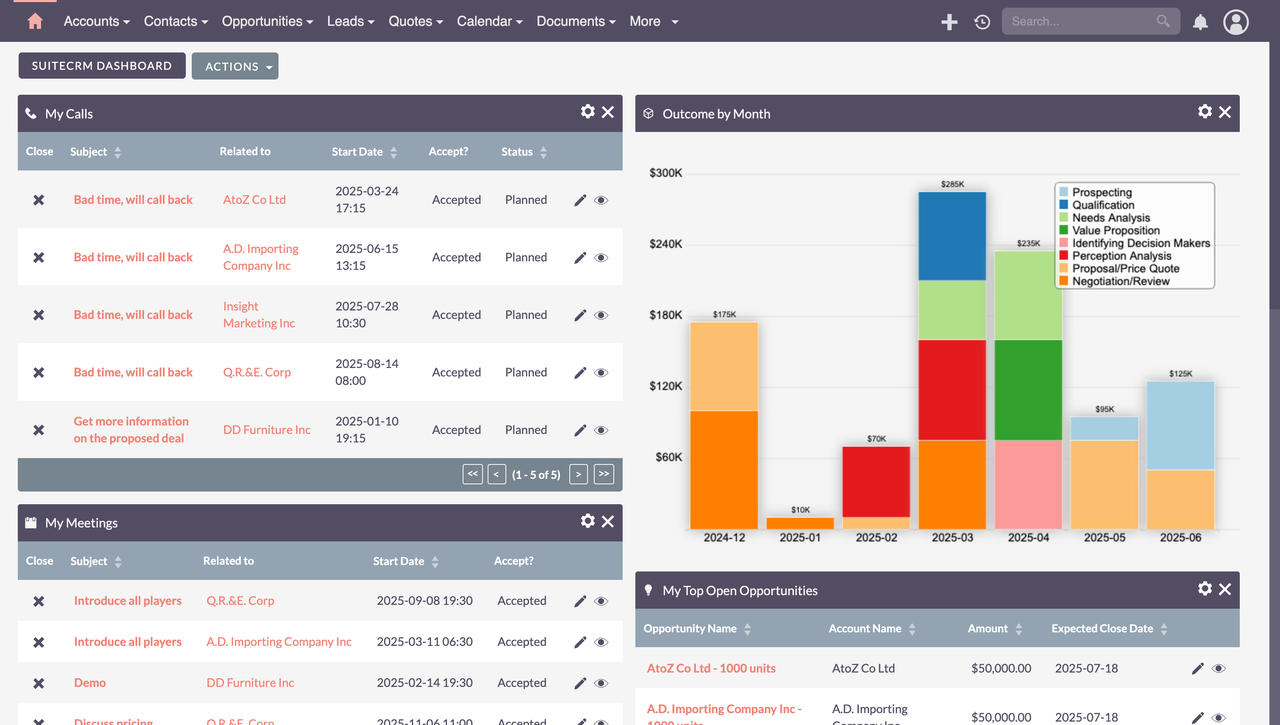This screenshot has width=1280, height=725.
Task: Go to the SuiteCRM home icon
Action: tap(35, 21)
